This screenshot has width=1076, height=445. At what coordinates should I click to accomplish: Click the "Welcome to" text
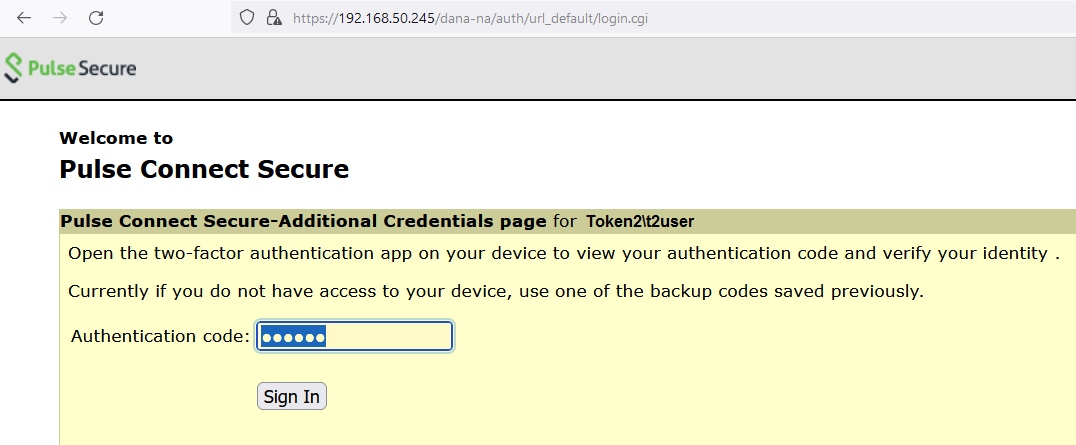click(116, 138)
